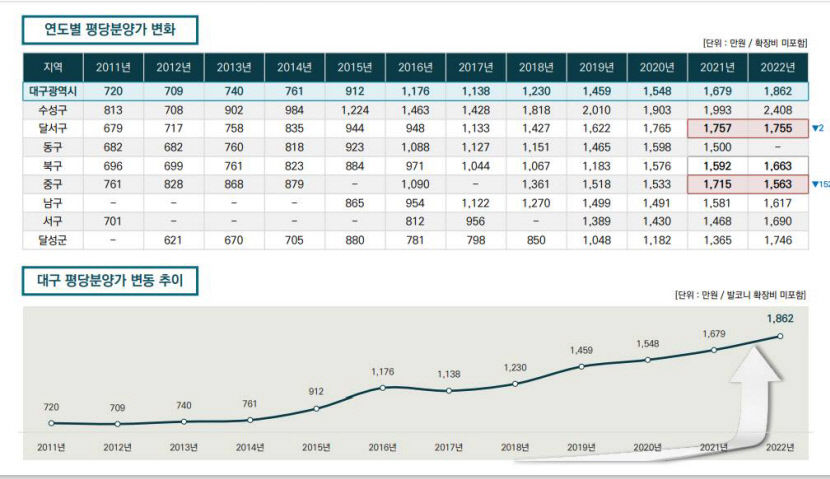
Task: Click the 연도별 평당분양가 변화 title box
Action: click(x=110, y=30)
